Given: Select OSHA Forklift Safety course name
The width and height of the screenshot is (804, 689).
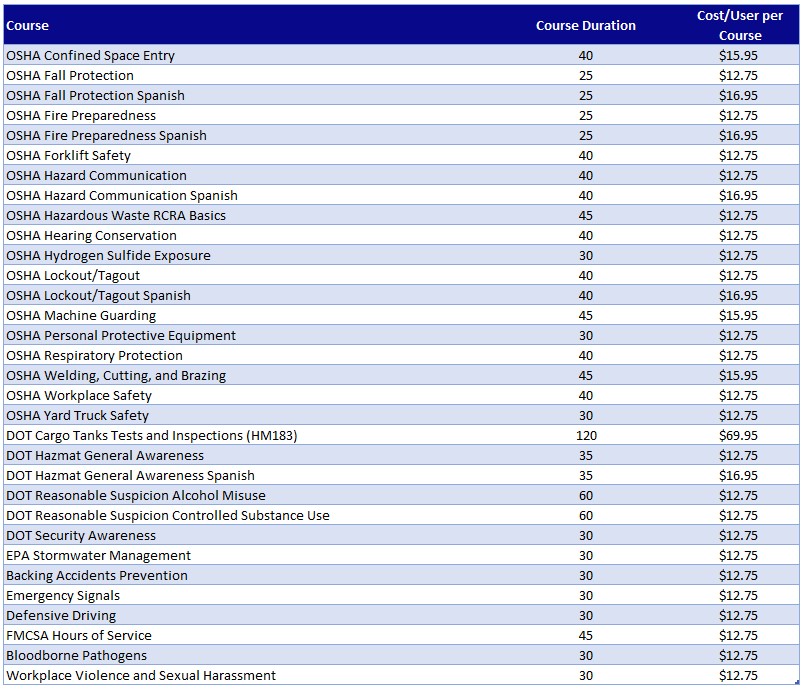Looking at the screenshot, I should tap(68, 155).
